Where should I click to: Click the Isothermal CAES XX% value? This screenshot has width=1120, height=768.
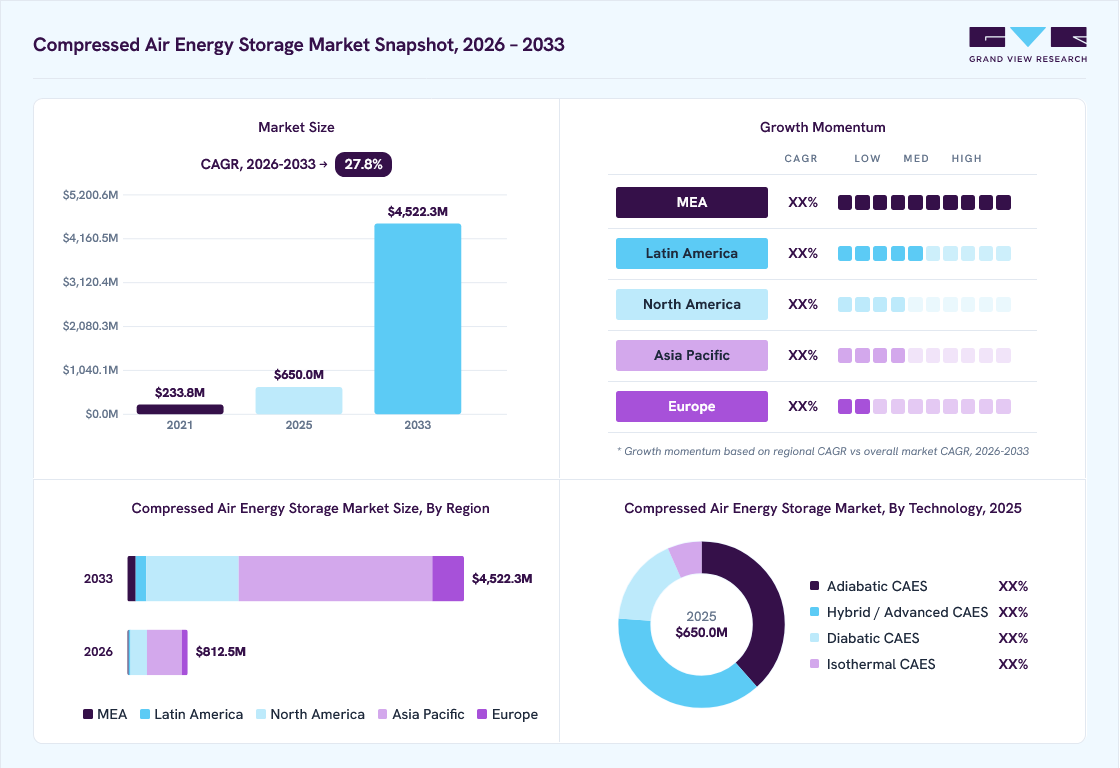click(x=1013, y=664)
